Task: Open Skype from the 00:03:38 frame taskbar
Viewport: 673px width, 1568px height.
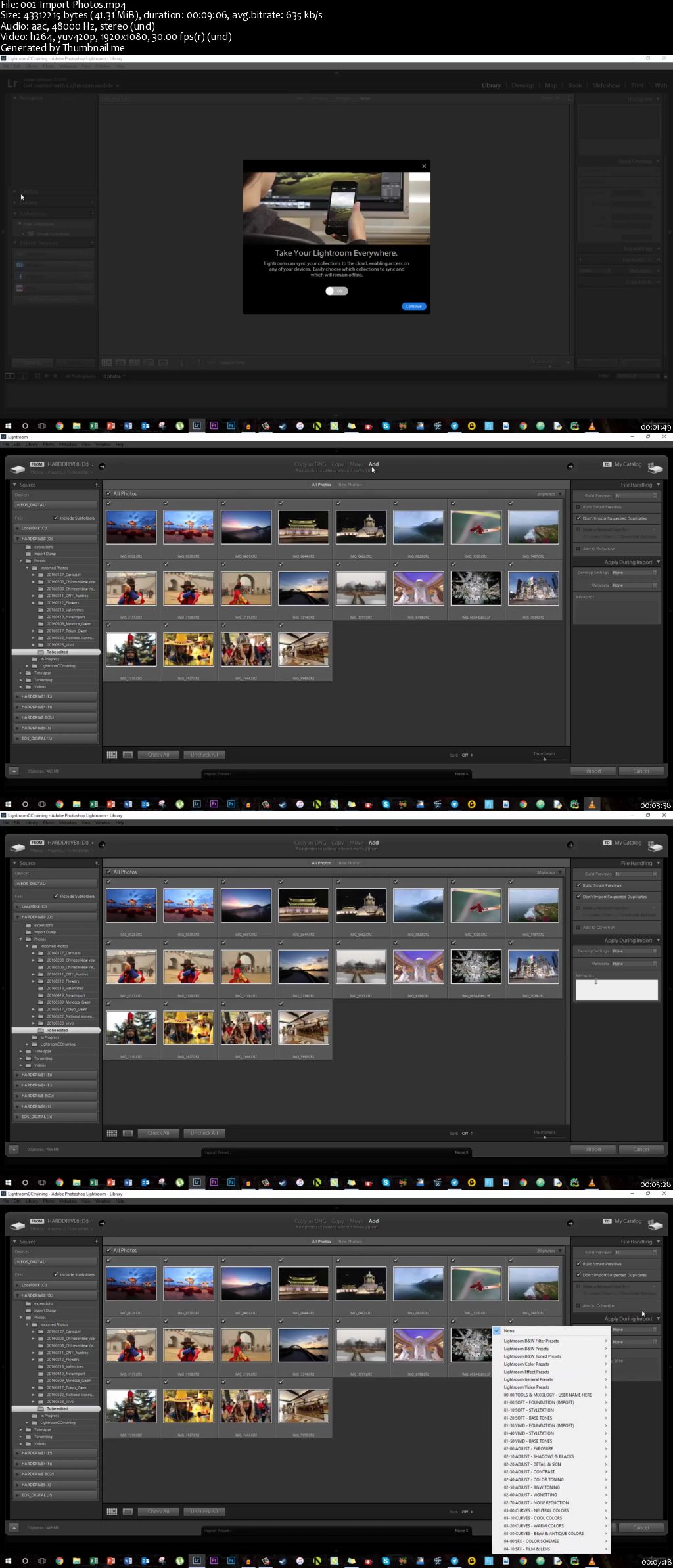Action: [x=386, y=804]
